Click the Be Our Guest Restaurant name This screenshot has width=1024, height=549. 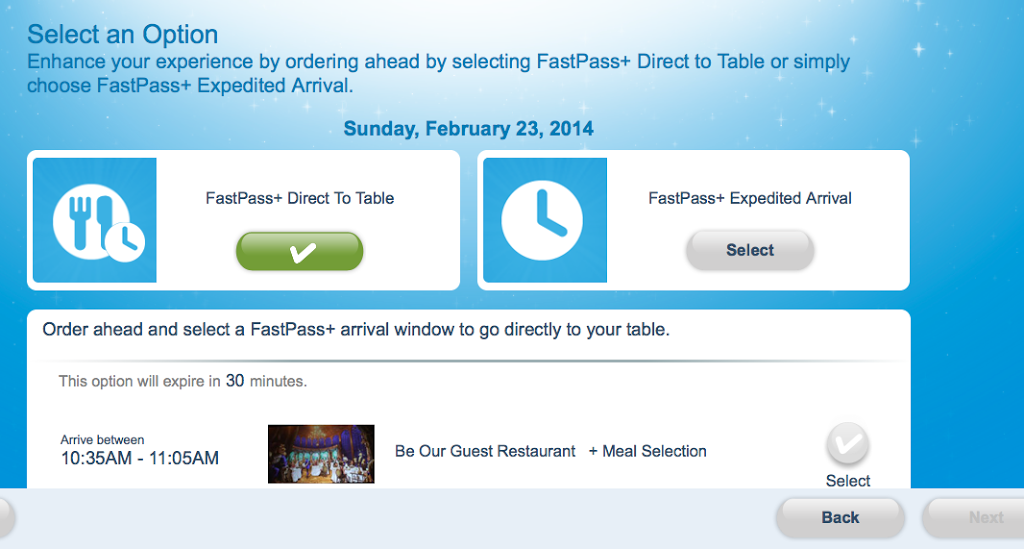[x=485, y=451]
